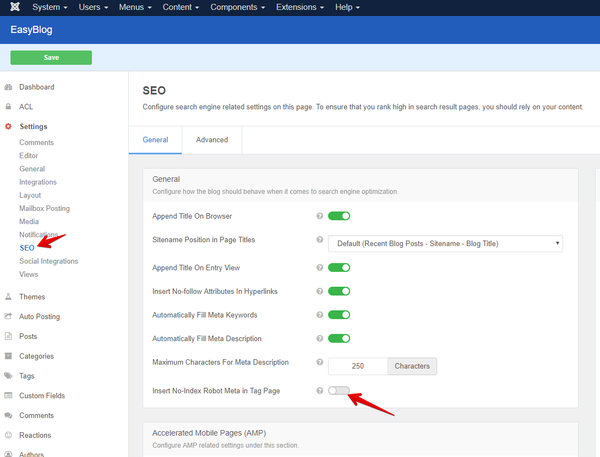600x457 pixels.
Task: Click help icon for Automatically Fill Meta Keywords
Action: click(320, 315)
